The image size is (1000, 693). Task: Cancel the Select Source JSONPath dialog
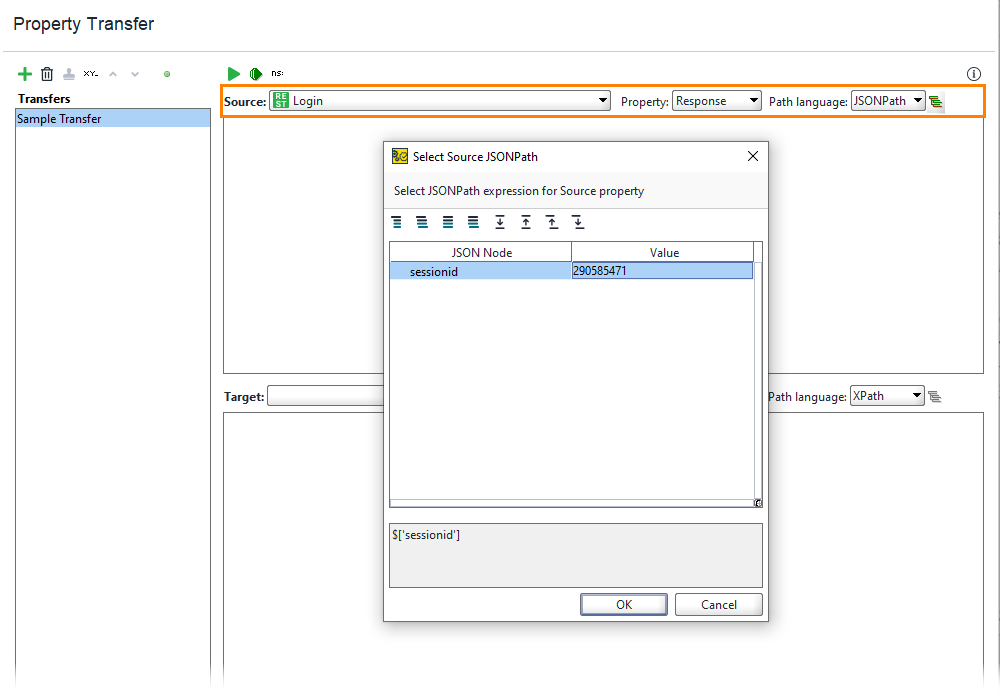point(718,604)
